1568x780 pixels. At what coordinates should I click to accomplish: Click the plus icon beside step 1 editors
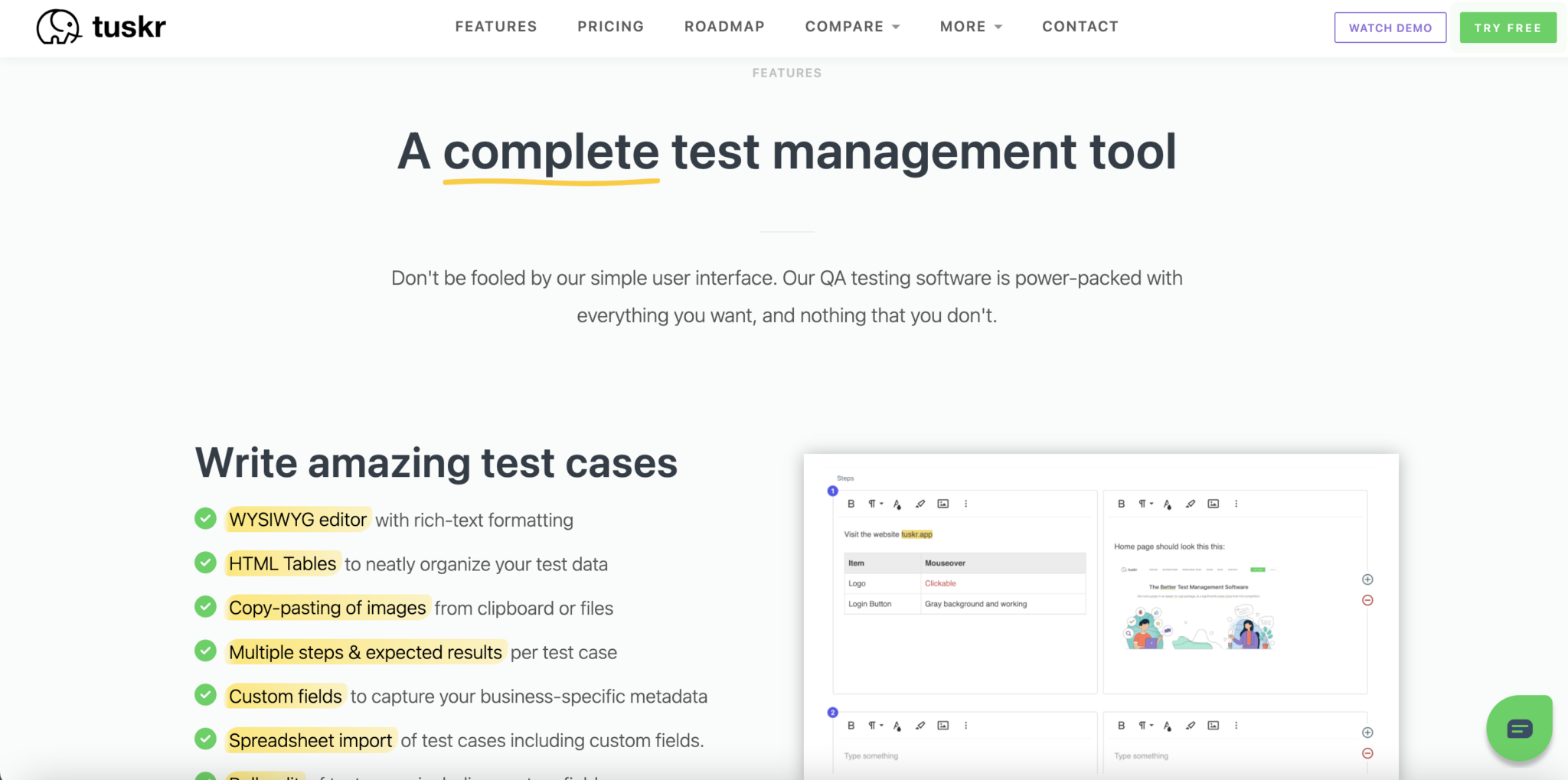[1367, 579]
